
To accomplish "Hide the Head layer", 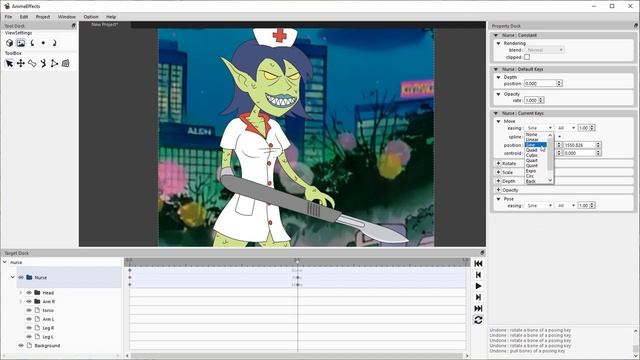I will point(29,293).
